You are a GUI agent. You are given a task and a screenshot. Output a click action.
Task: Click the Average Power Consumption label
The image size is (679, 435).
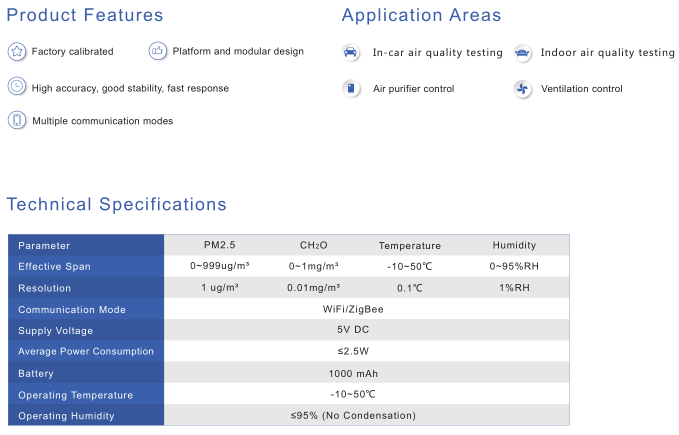(x=86, y=351)
